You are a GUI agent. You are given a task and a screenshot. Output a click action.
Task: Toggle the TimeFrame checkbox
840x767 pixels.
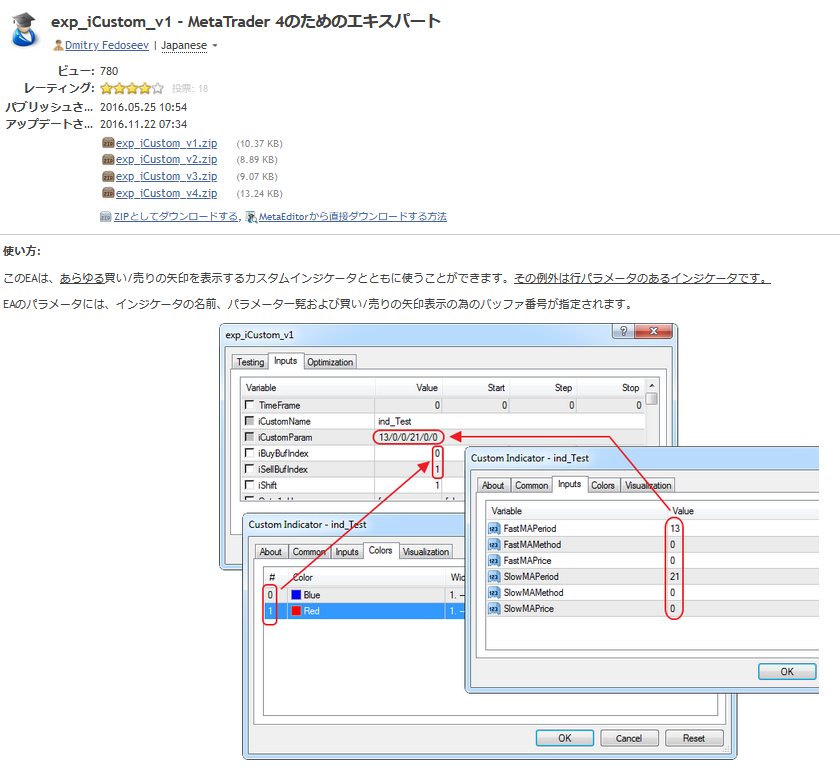point(249,404)
